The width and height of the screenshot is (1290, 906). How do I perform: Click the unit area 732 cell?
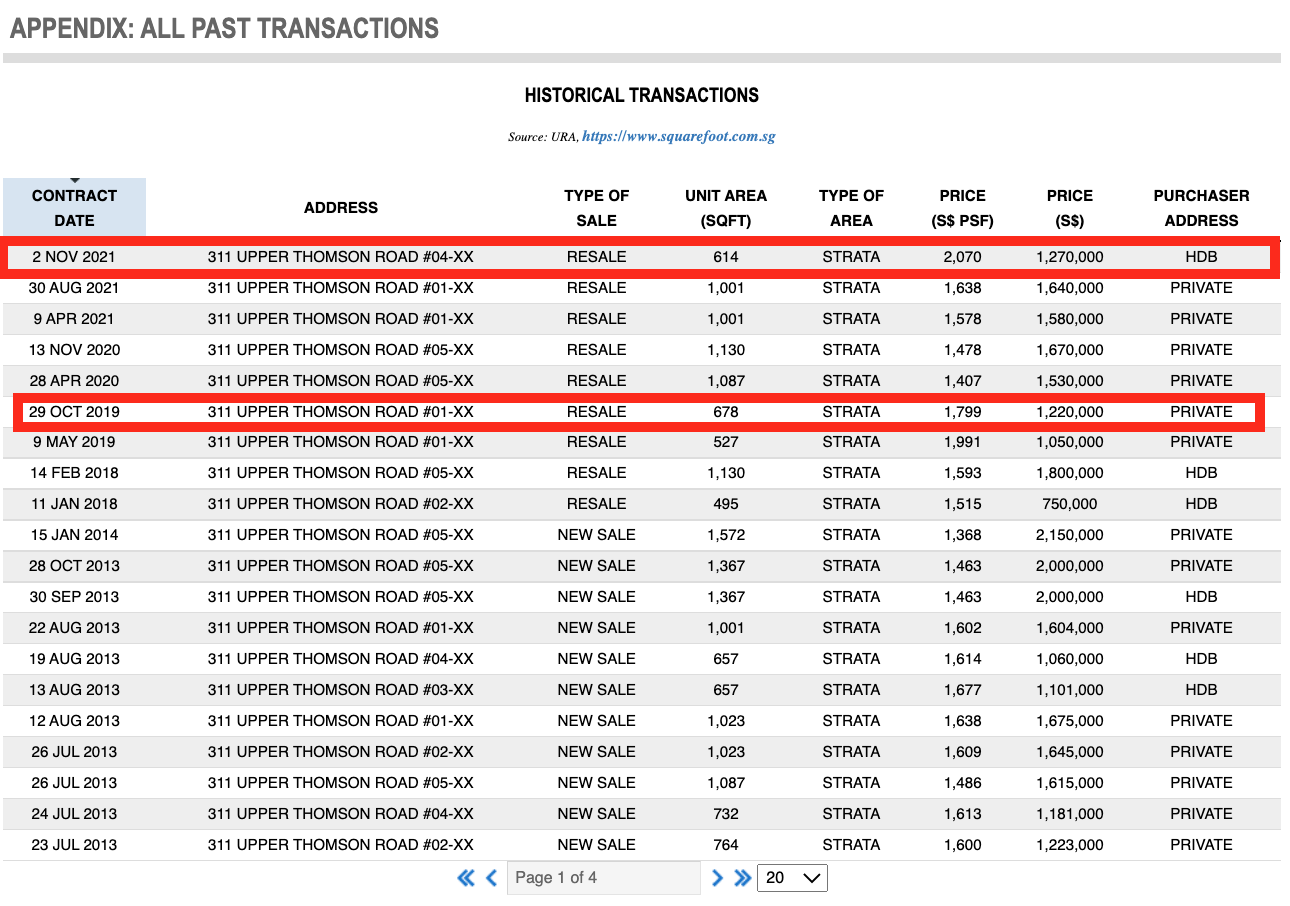coord(726,814)
